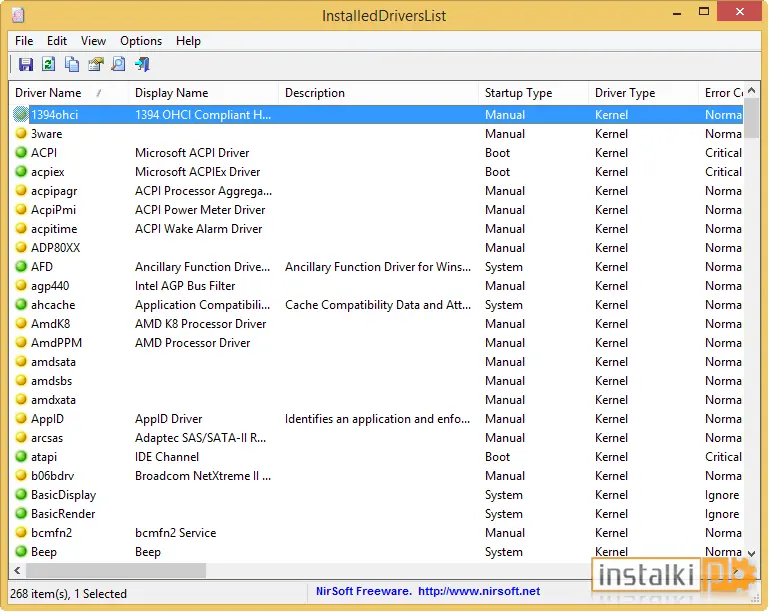The width and height of the screenshot is (769, 612).
Task: Click the yellow icon beside AppID
Action: (21, 419)
